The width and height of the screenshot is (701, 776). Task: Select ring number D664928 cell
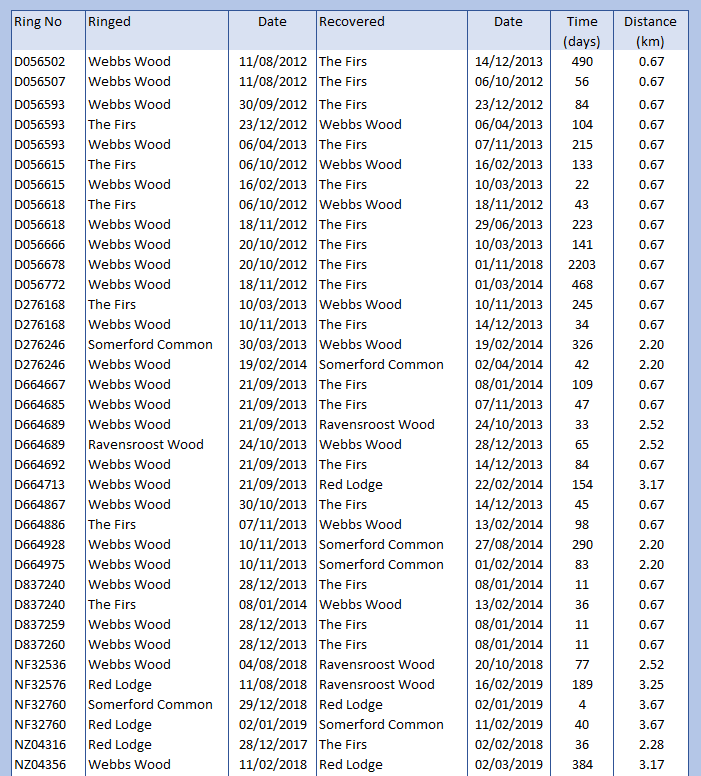tap(42, 545)
